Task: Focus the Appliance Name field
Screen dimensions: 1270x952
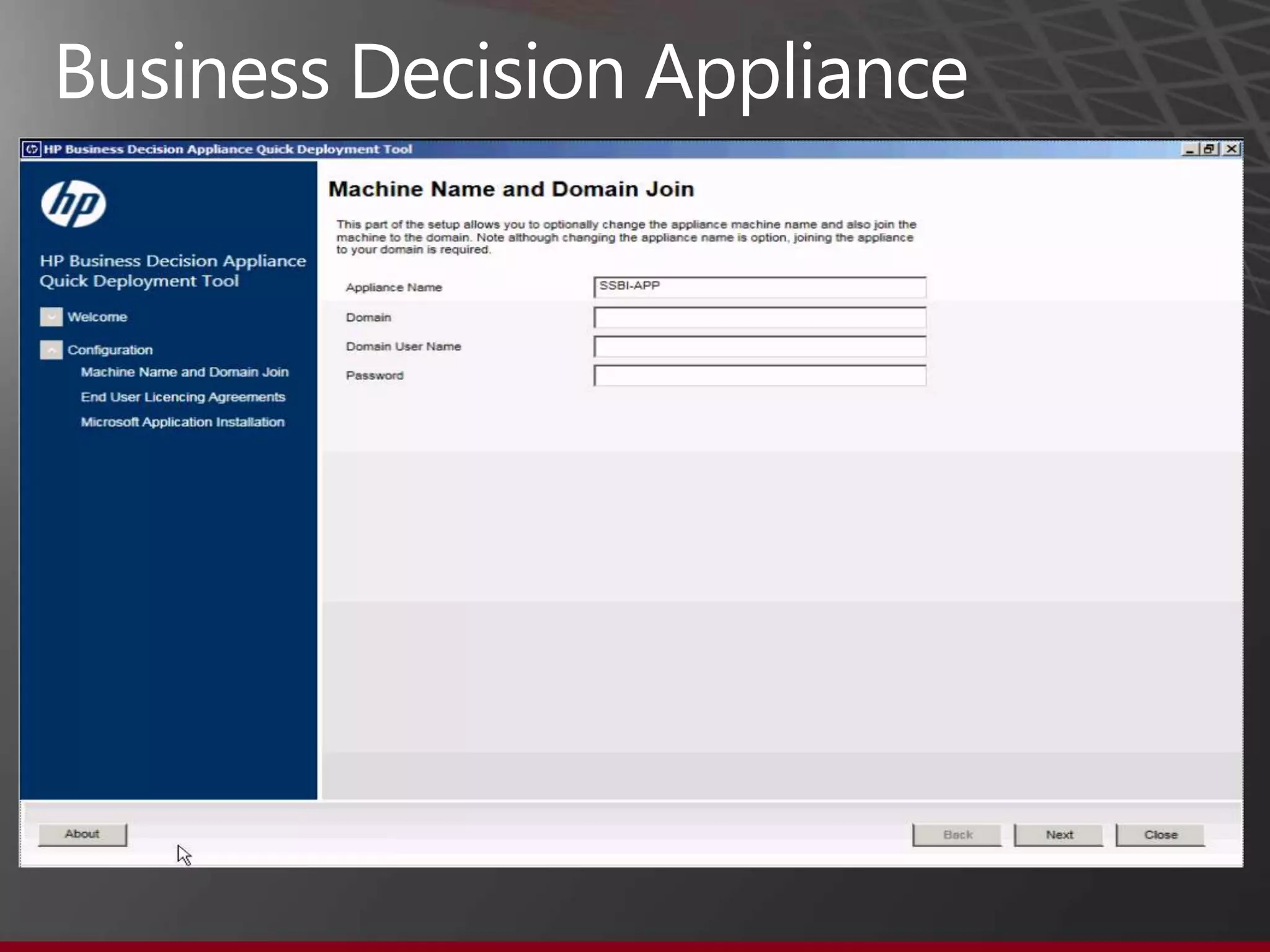Action: coord(760,287)
